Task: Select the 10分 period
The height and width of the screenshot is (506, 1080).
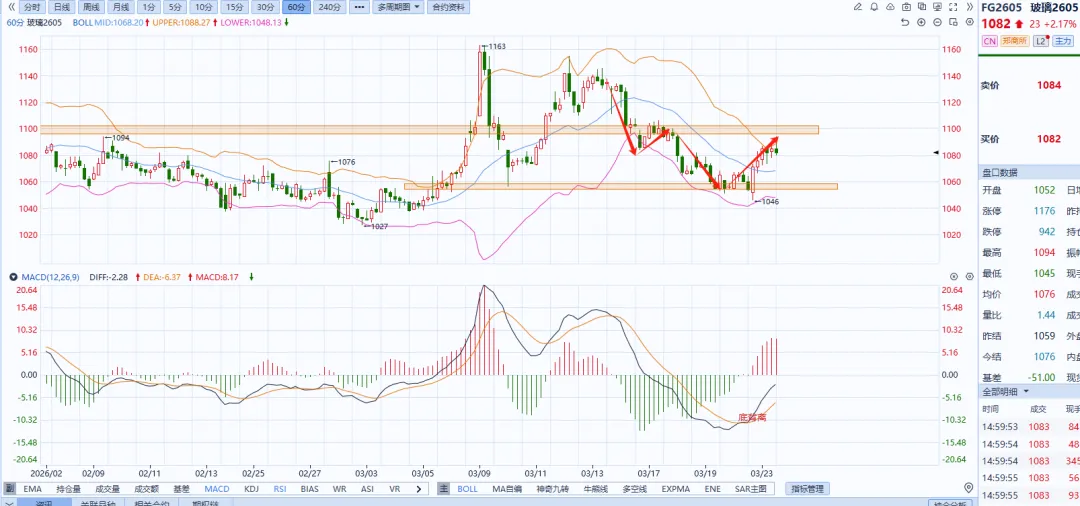Action: click(203, 8)
